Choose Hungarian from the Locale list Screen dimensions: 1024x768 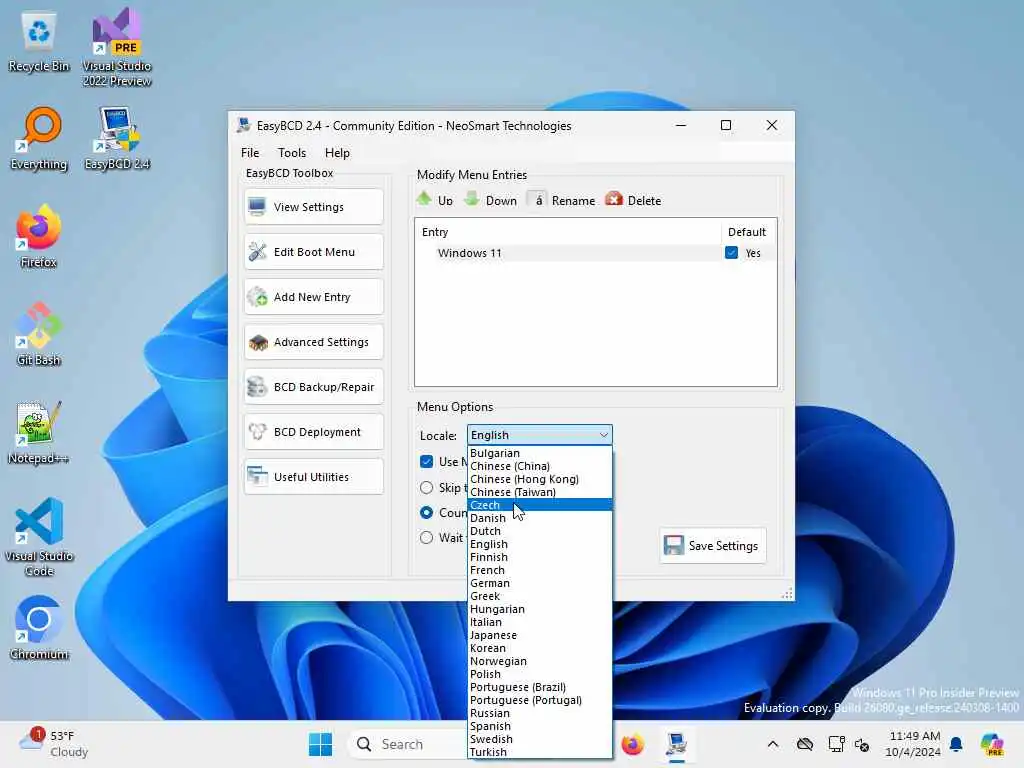point(539,609)
